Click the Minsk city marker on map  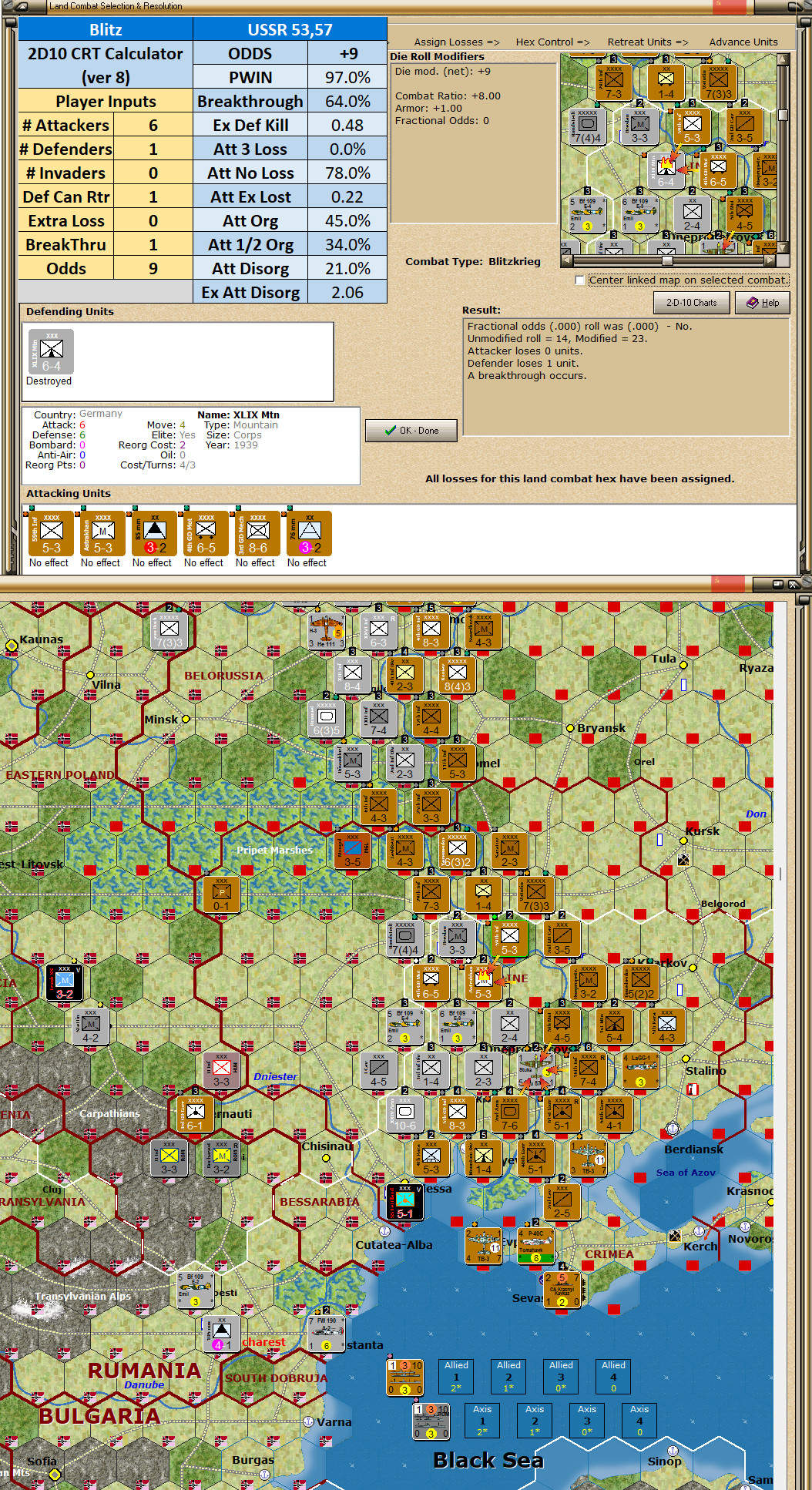click(186, 720)
